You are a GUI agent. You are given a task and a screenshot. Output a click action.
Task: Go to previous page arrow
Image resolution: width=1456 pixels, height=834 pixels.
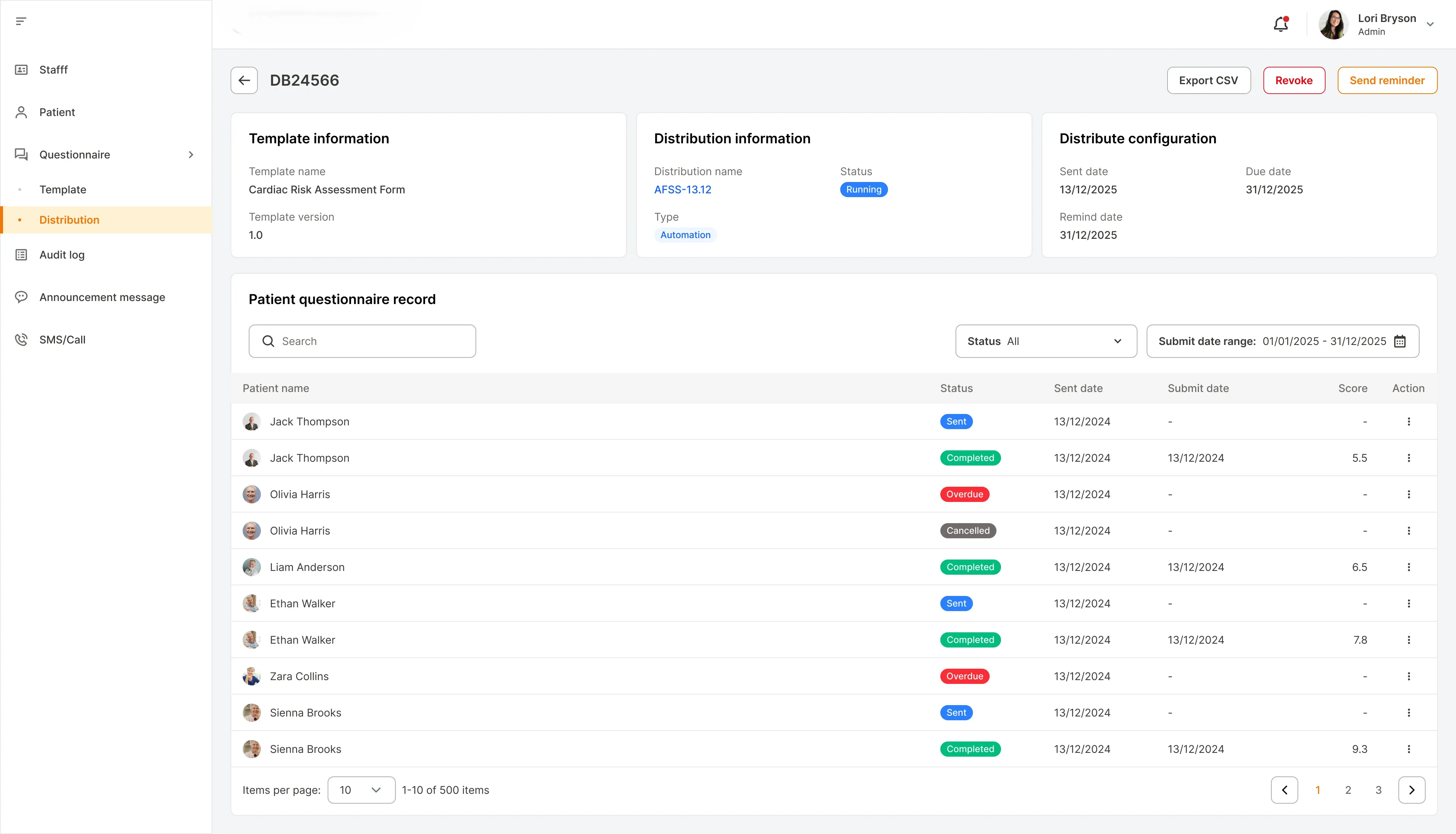coord(1284,790)
